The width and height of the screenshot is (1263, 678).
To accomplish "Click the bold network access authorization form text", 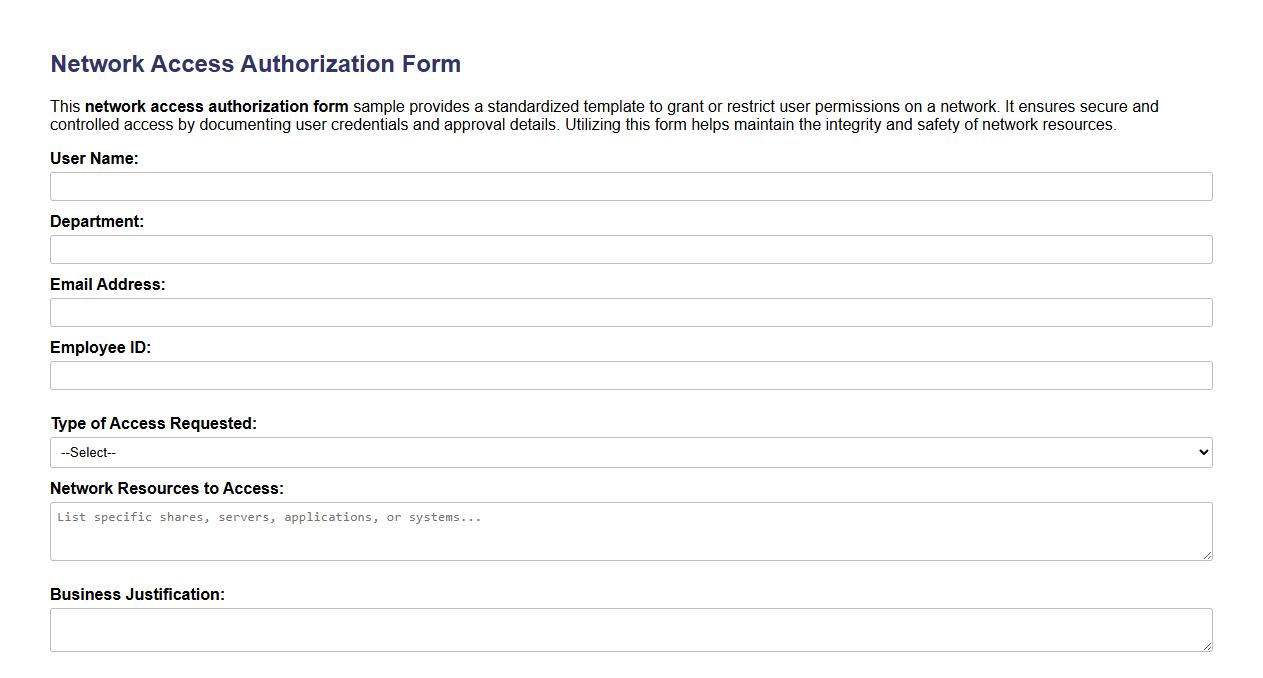I will click(216, 106).
